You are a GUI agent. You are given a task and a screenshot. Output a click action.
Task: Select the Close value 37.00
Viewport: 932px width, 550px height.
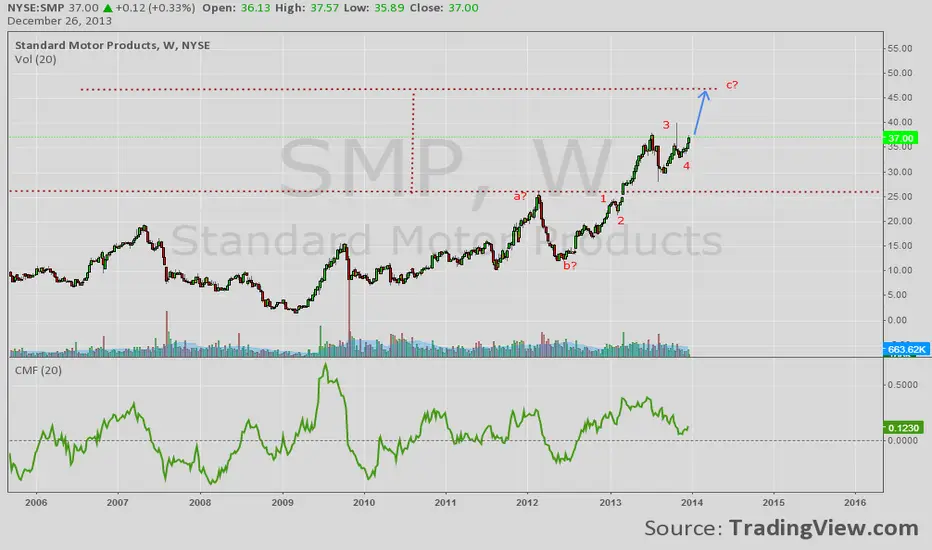coord(463,8)
